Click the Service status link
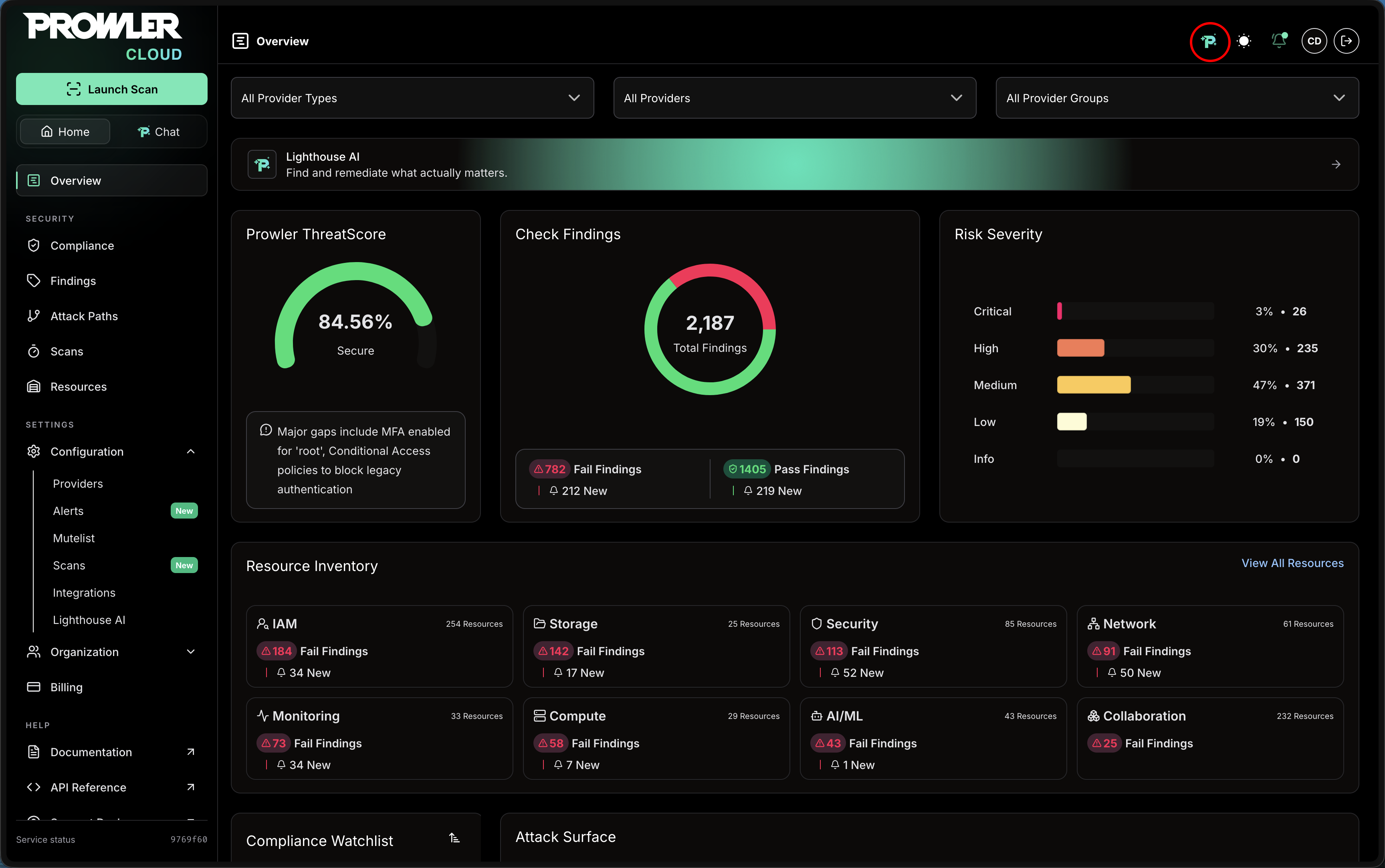Viewport: 1385px width, 868px height. 45,839
